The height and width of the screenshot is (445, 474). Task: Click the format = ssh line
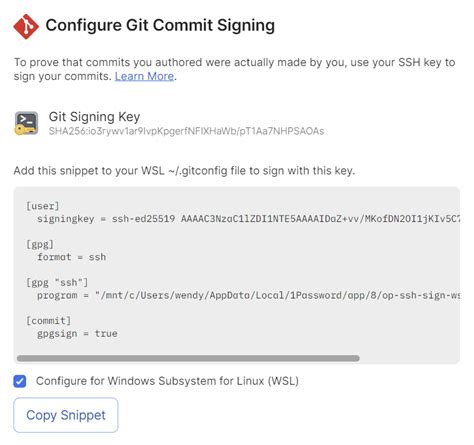click(72, 257)
